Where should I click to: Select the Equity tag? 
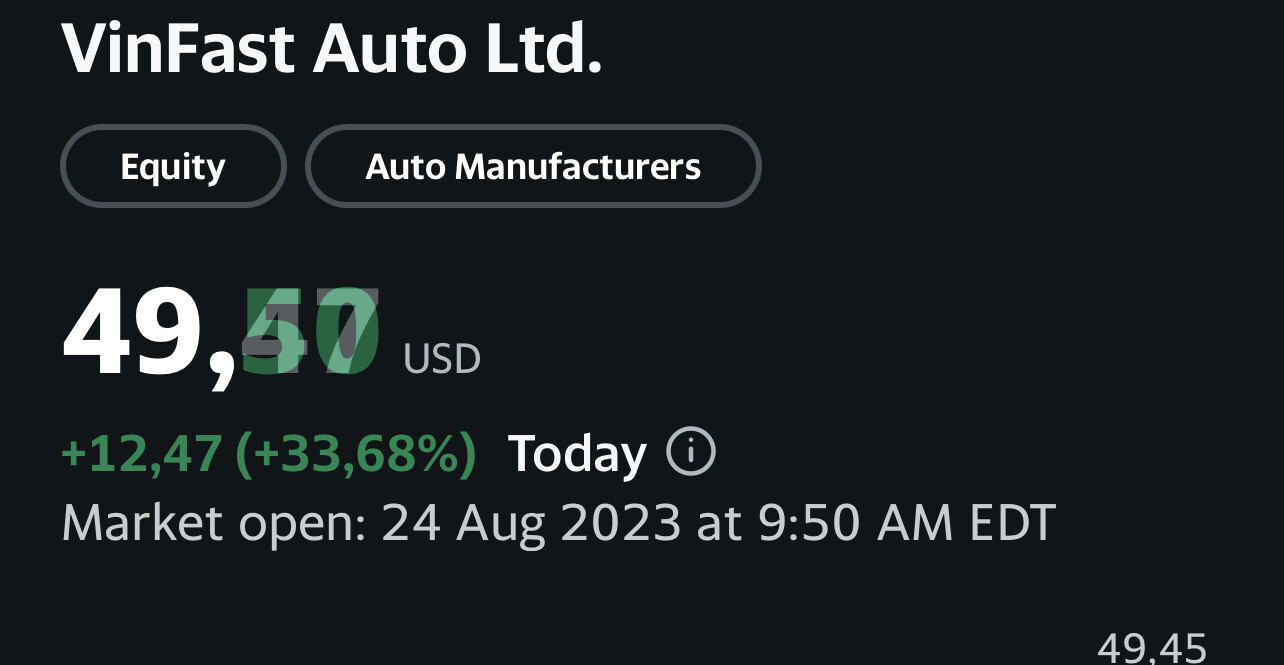tap(173, 166)
